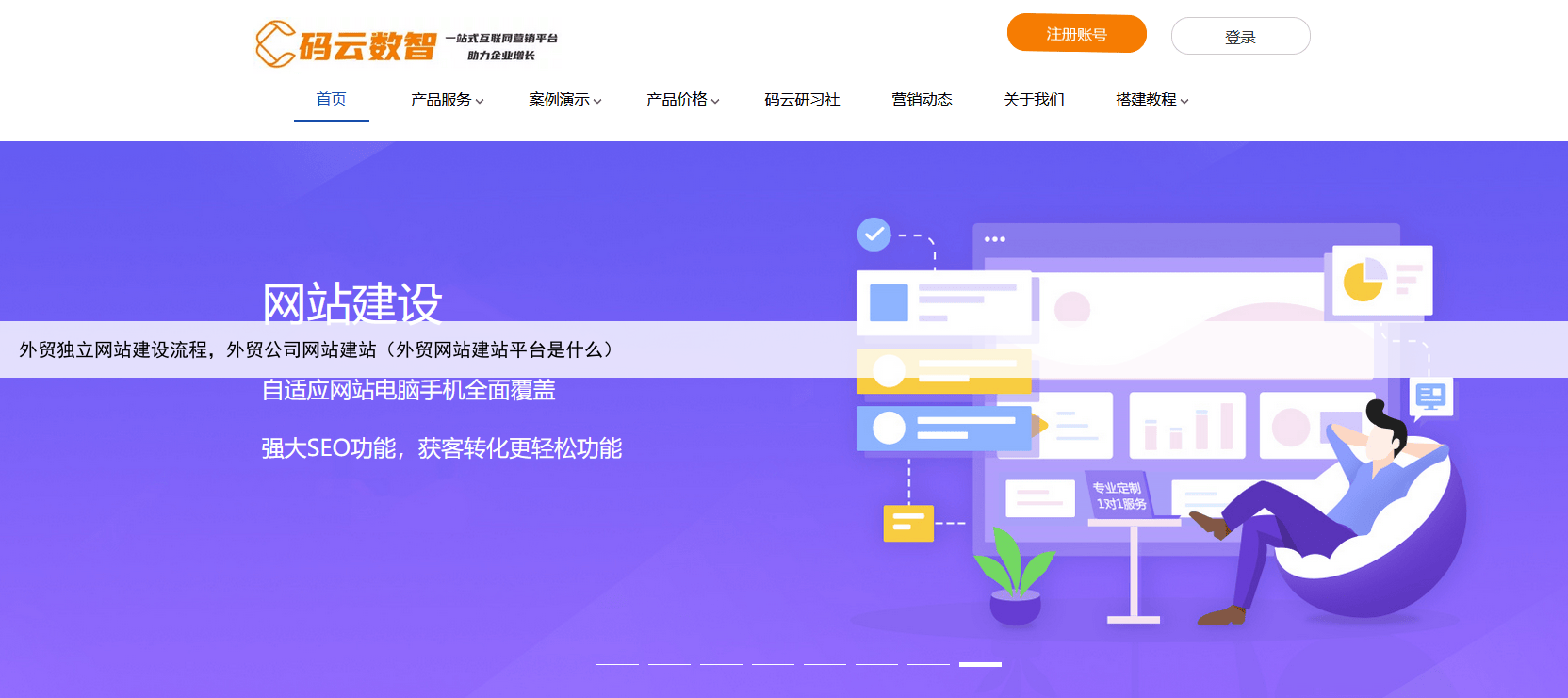1568x698 pixels.
Task: Click the 登录 button
Action: [x=1240, y=37]
